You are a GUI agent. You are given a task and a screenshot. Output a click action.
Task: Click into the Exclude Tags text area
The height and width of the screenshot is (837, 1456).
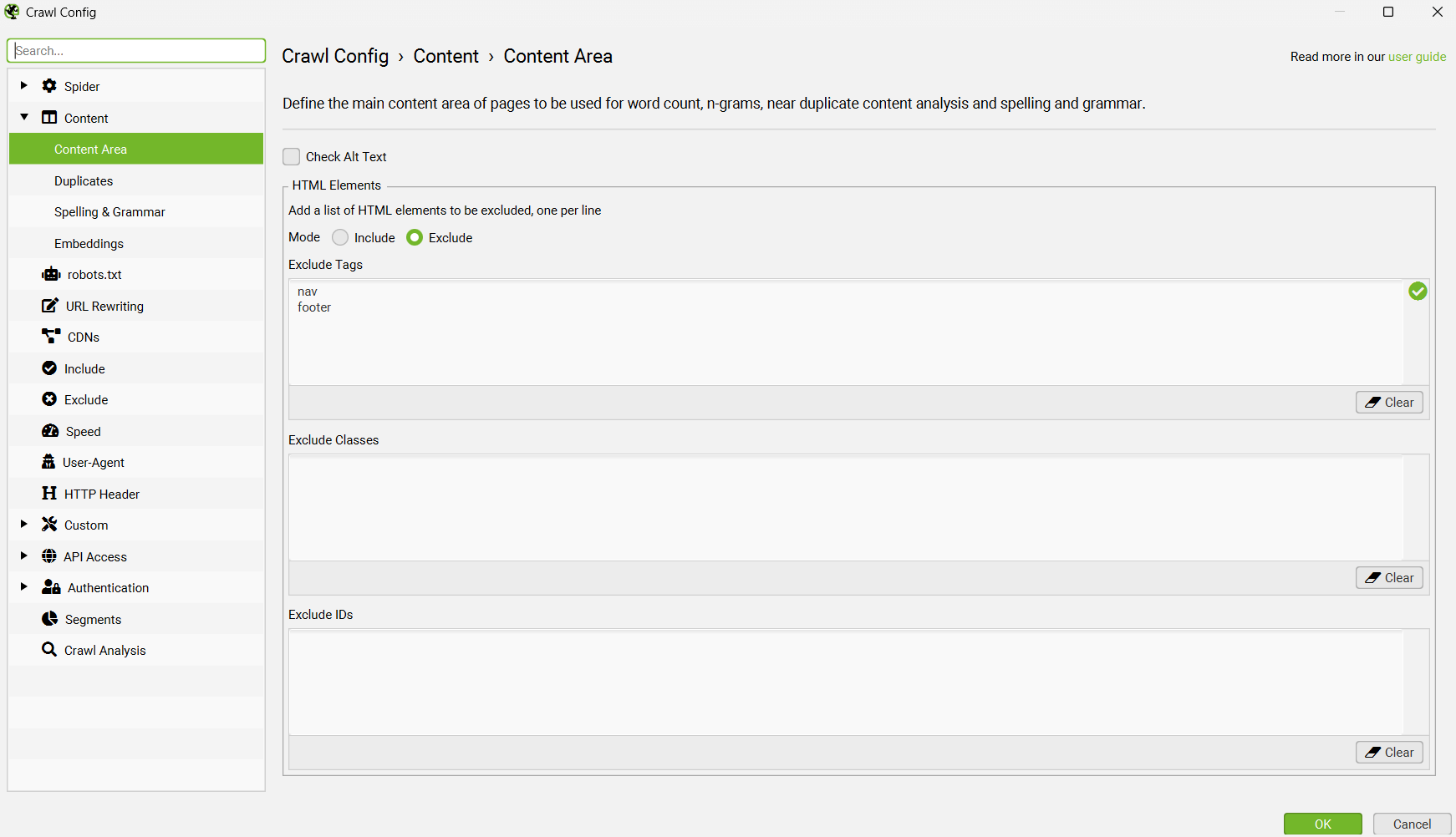(x=846, y=332)
